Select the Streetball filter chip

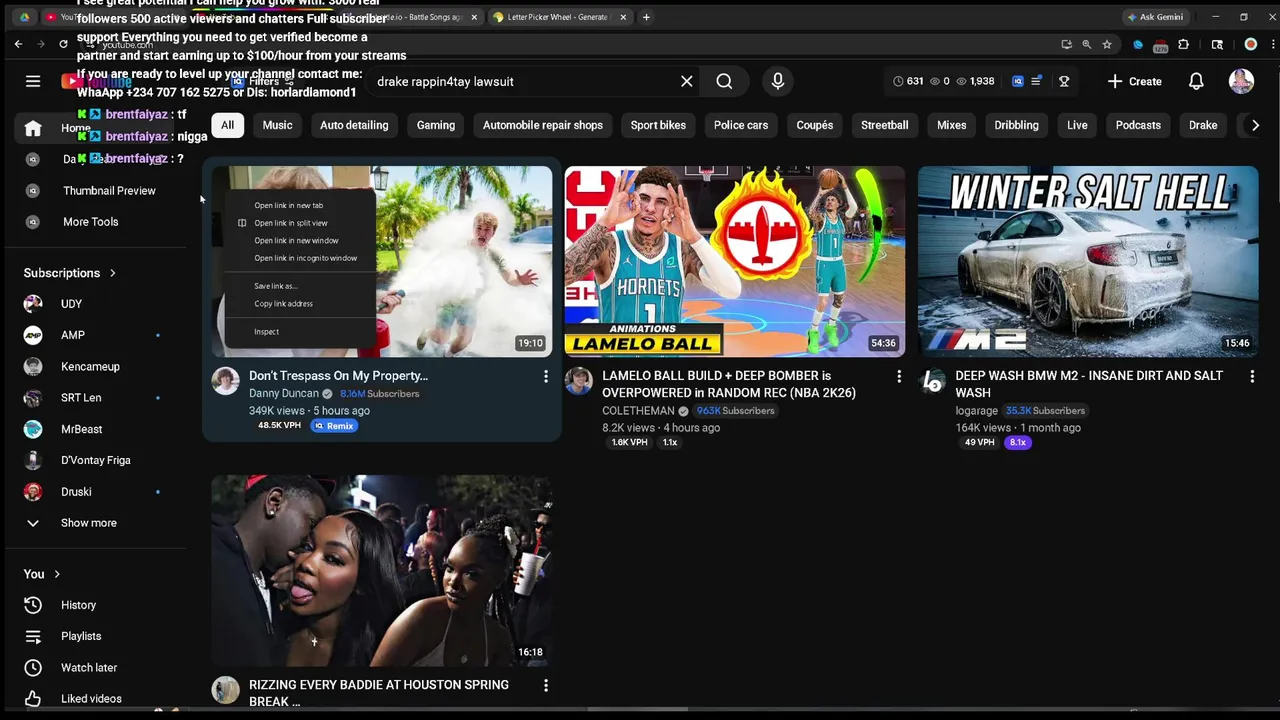(x=885, y=125)
